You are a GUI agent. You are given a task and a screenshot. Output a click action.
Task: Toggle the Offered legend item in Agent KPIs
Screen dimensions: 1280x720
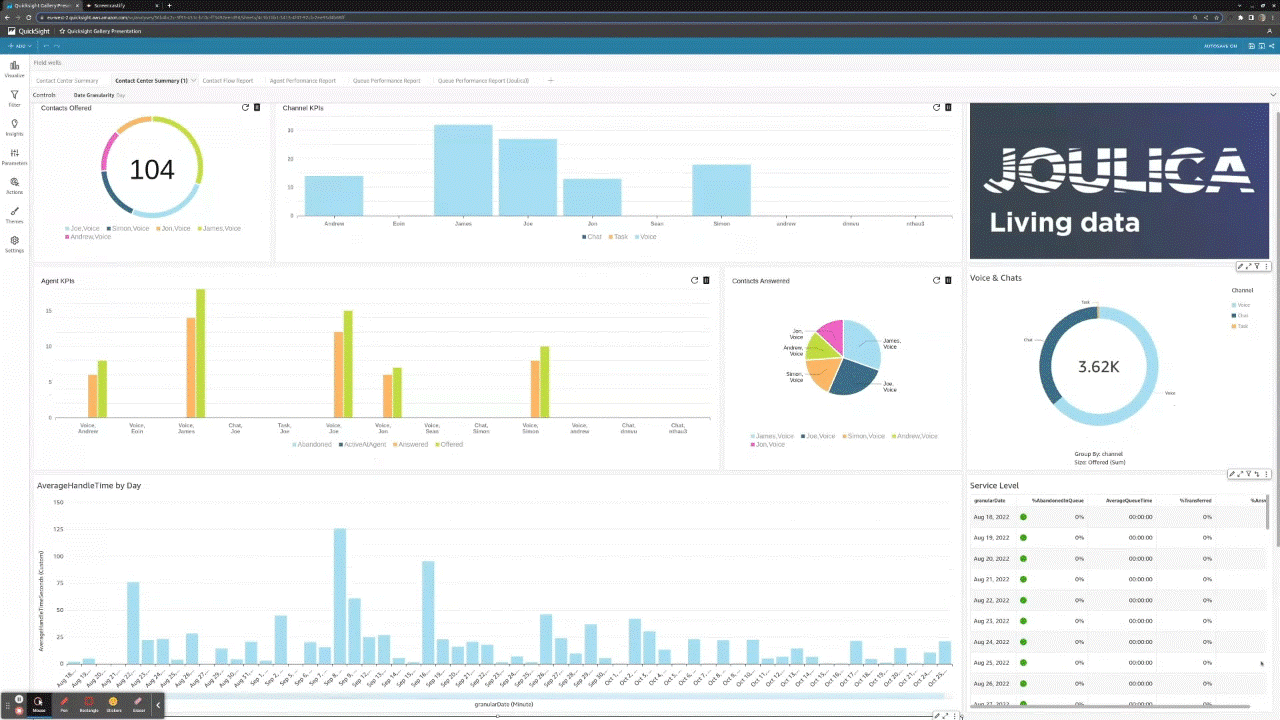tap(449, 444)
